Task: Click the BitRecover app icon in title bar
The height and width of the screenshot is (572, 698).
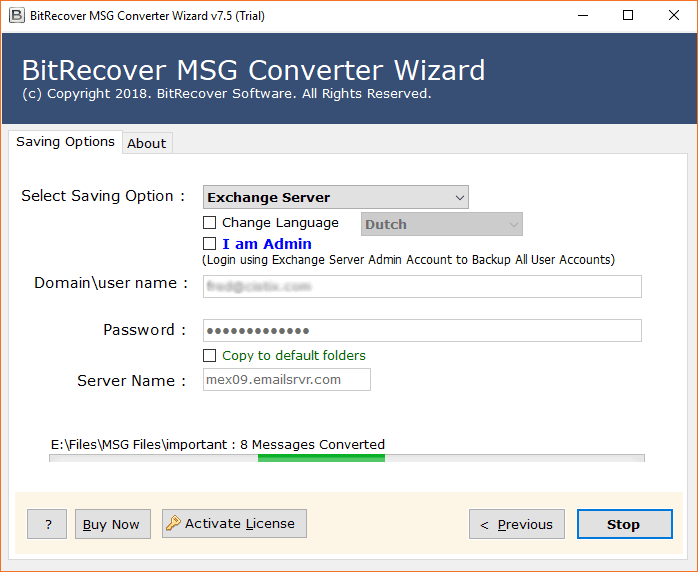Action: coord(16,16)
